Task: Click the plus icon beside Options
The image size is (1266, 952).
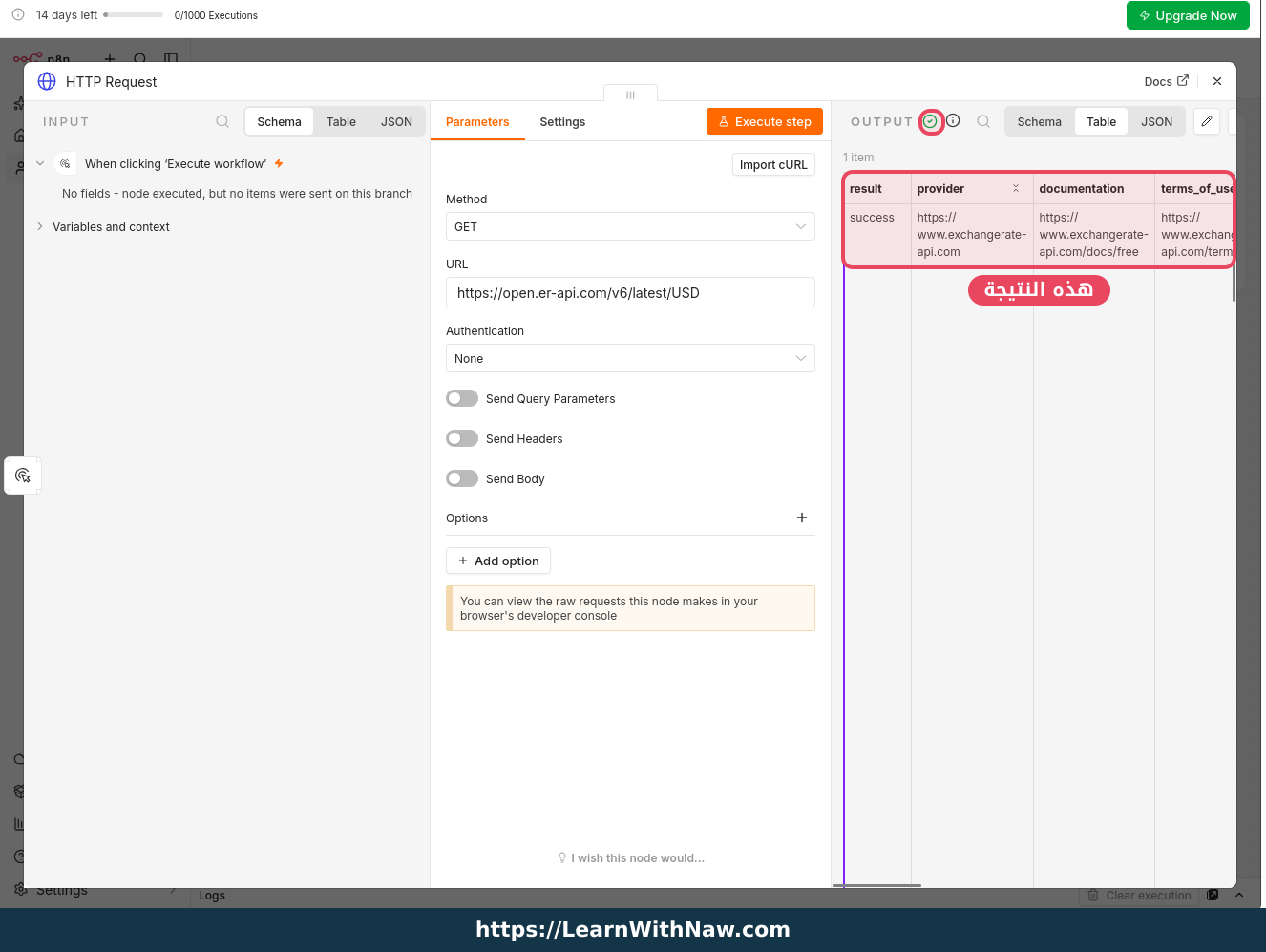Action: (x=802, y=518)
